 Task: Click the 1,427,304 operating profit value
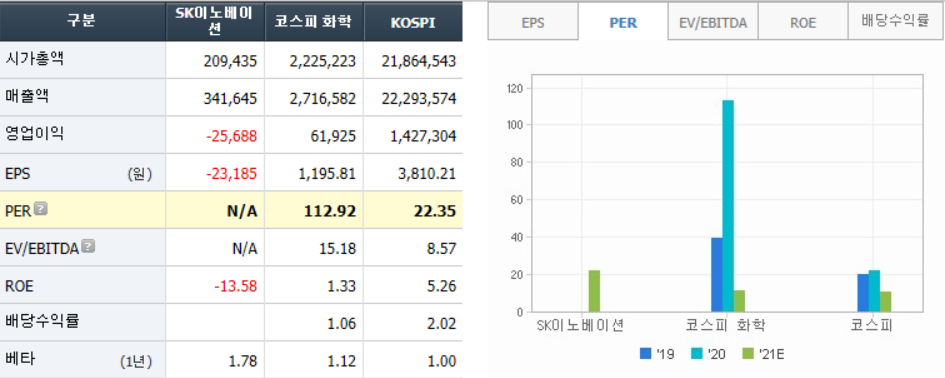click(423, 136)
